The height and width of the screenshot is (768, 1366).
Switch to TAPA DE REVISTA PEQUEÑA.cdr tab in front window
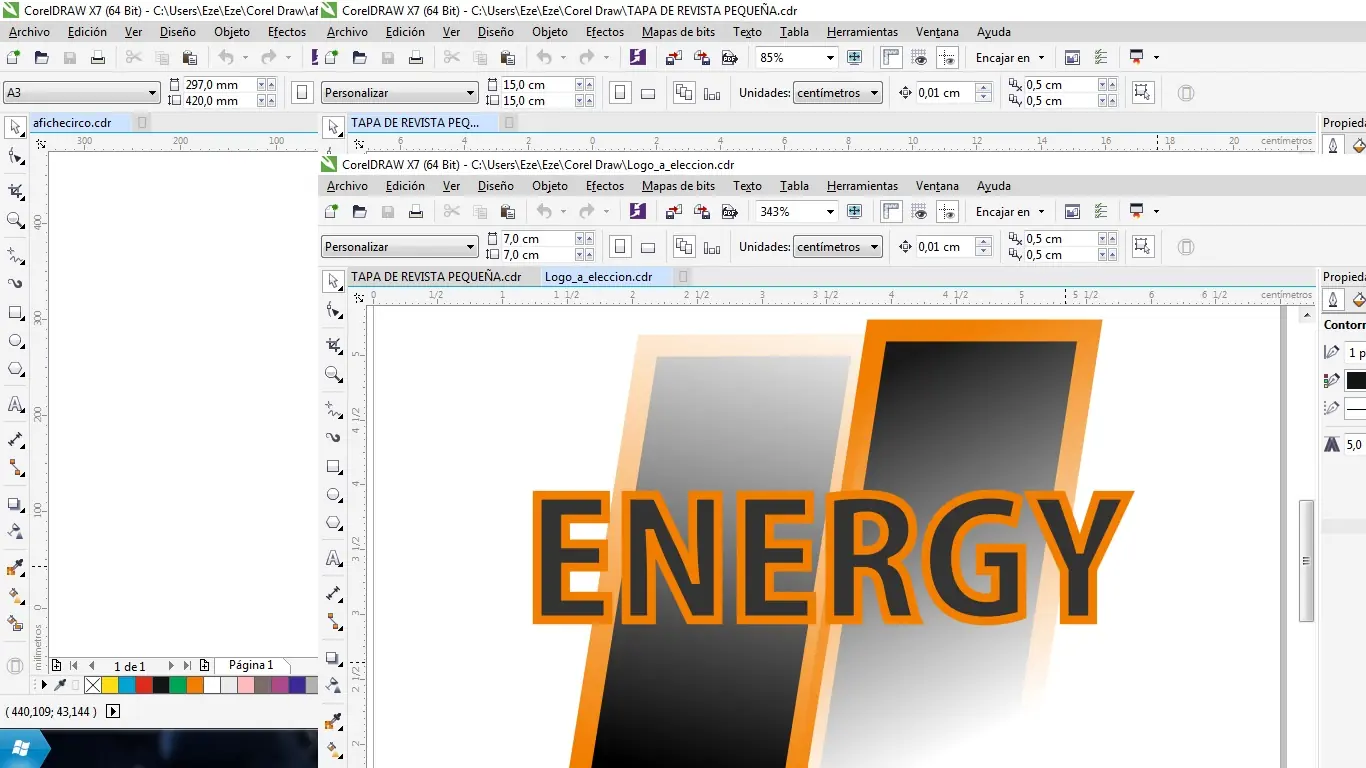(436, 277)
